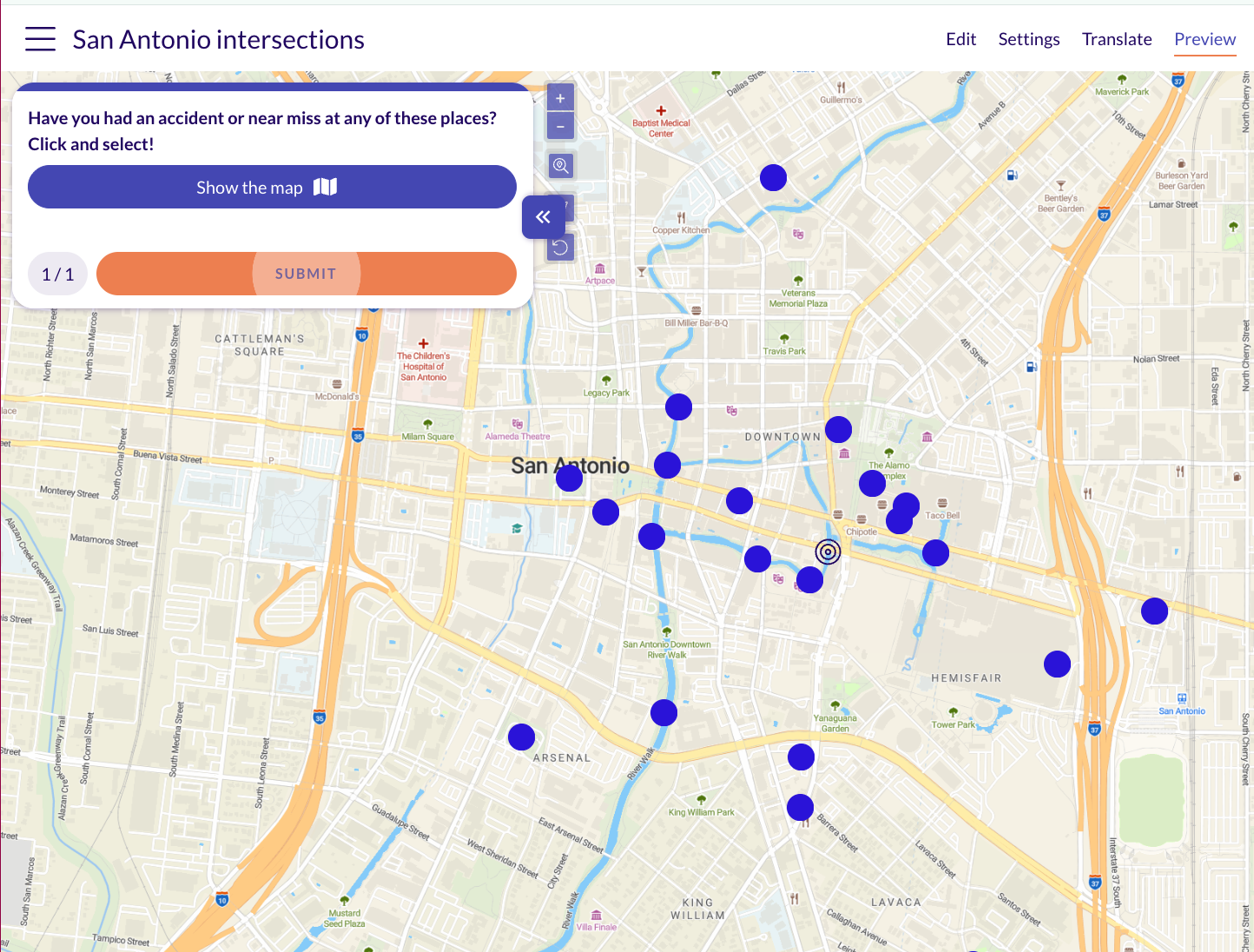The image size is (1254, 952).
Task: Click the Buena Vista Street label
Action: coord(168,457)
